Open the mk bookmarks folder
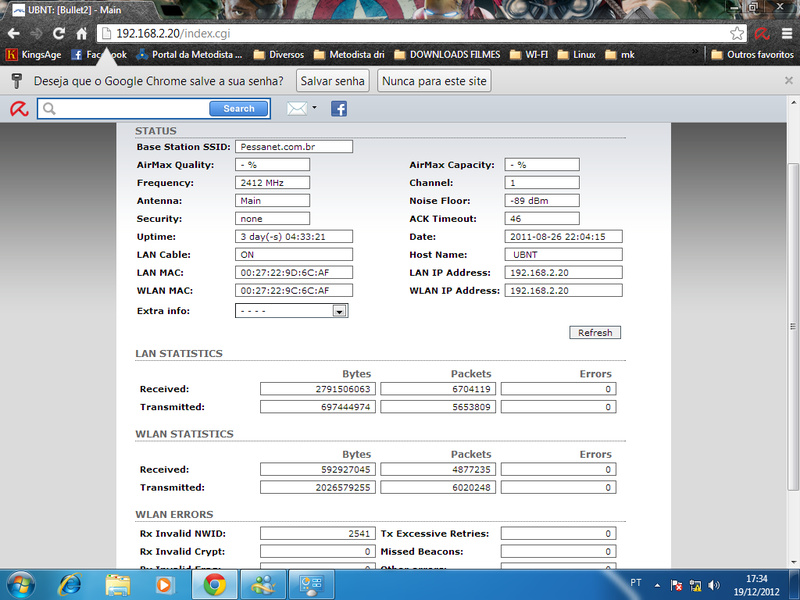 [620, 55]
